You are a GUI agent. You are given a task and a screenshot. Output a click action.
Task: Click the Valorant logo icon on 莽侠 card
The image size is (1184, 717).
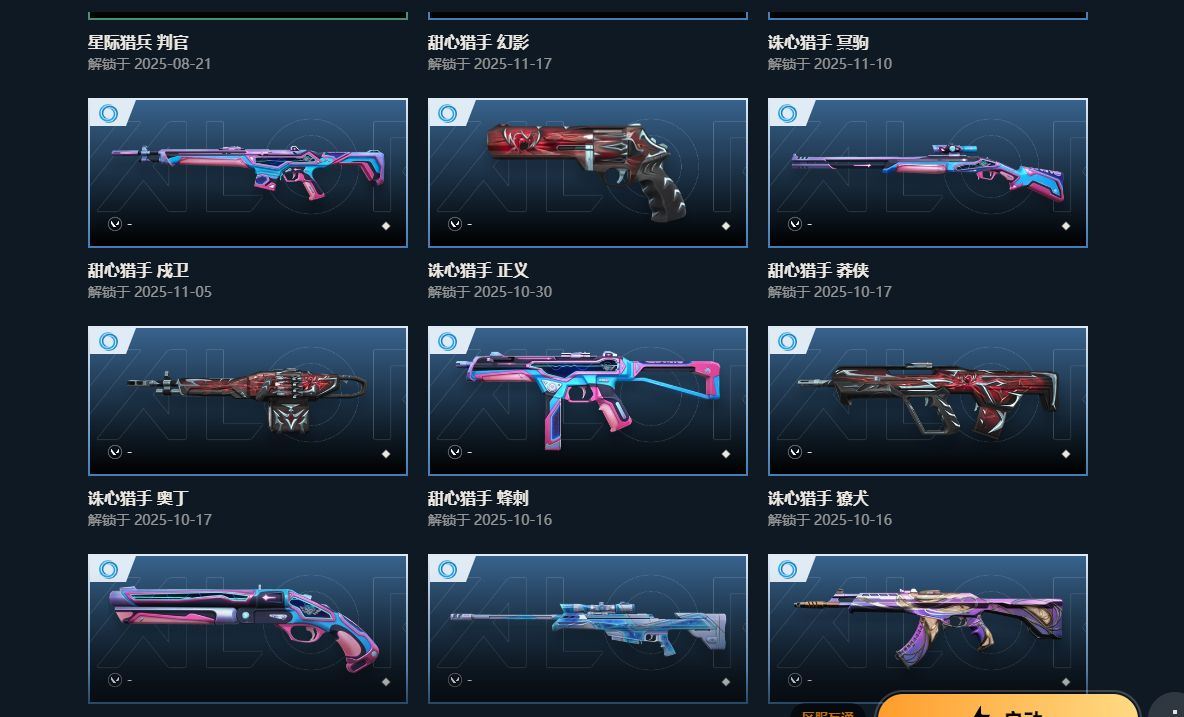click(x=794, y=224)
